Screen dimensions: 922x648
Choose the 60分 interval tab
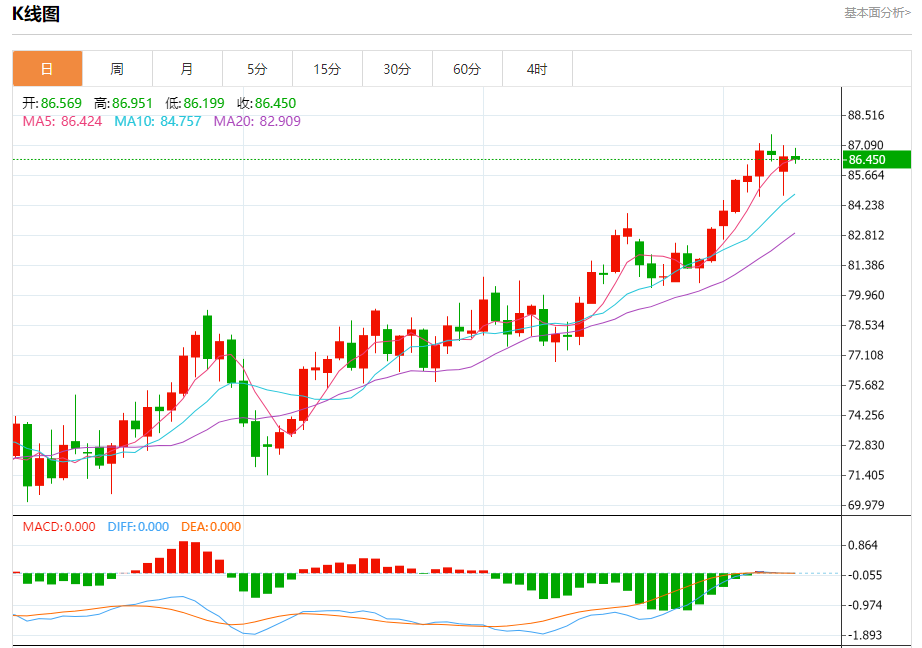[x=467, y=69]
